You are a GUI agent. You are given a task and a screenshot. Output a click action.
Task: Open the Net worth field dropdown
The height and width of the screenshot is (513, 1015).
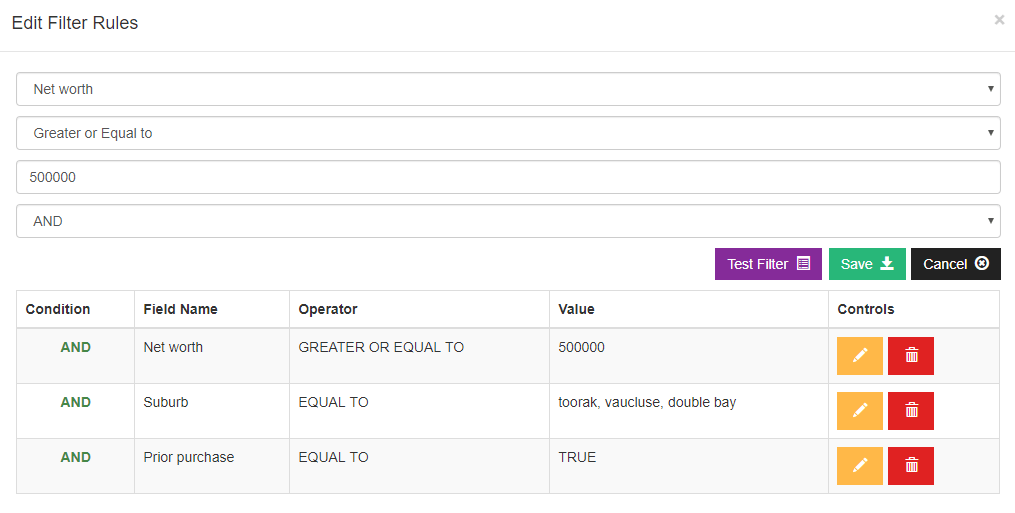(x=508, y=89)
